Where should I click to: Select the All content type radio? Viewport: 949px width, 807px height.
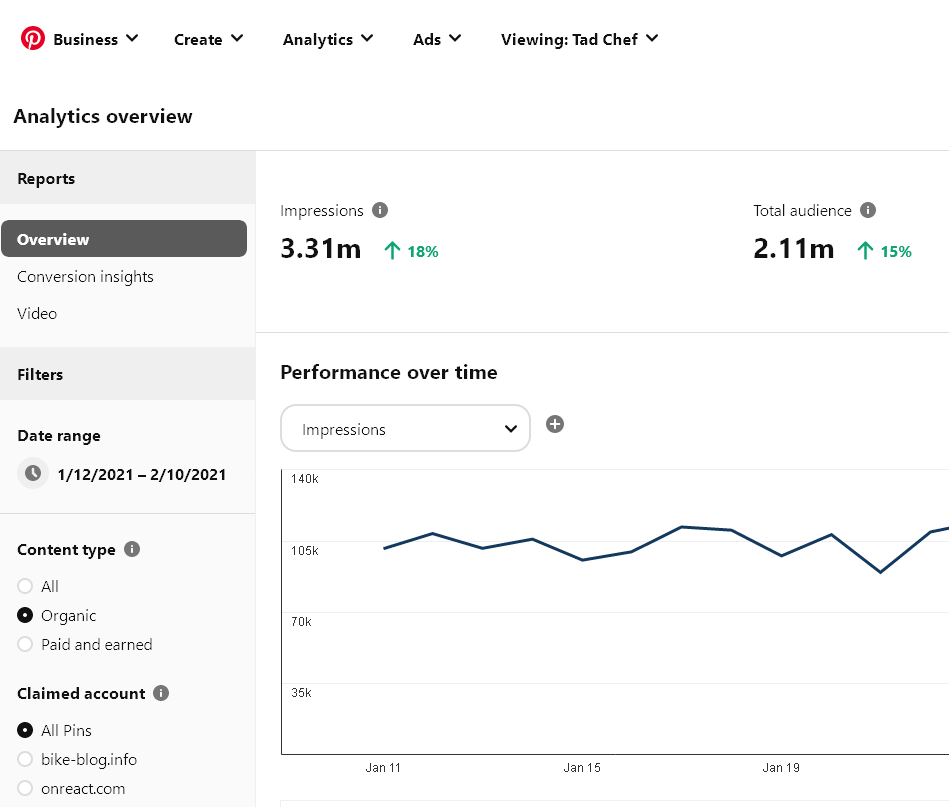pos(25,586)
